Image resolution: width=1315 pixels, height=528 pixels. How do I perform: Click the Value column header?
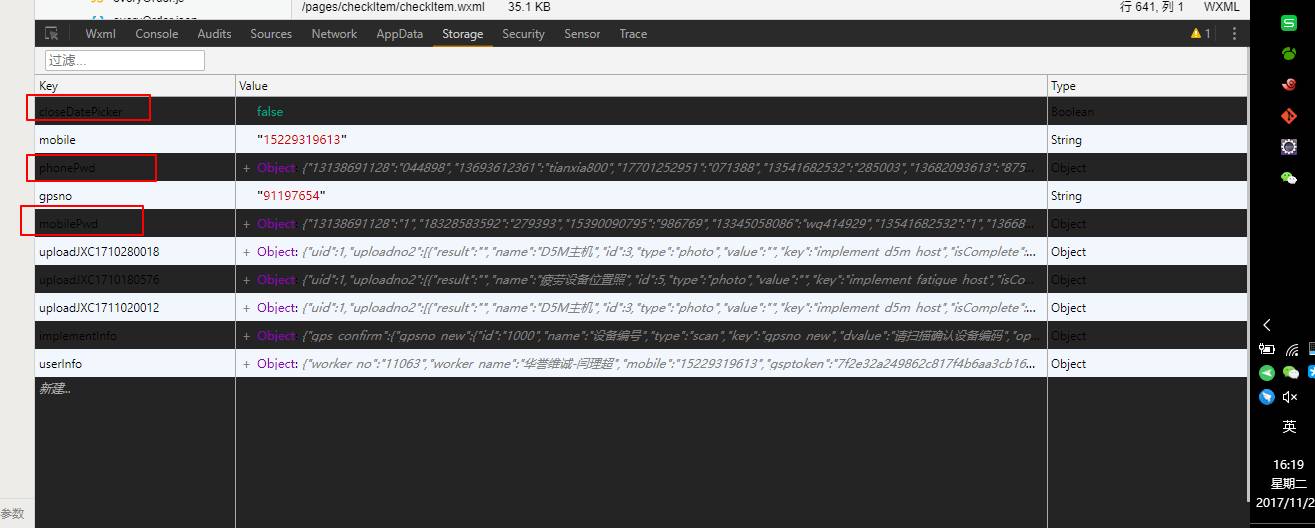[642, 86]
